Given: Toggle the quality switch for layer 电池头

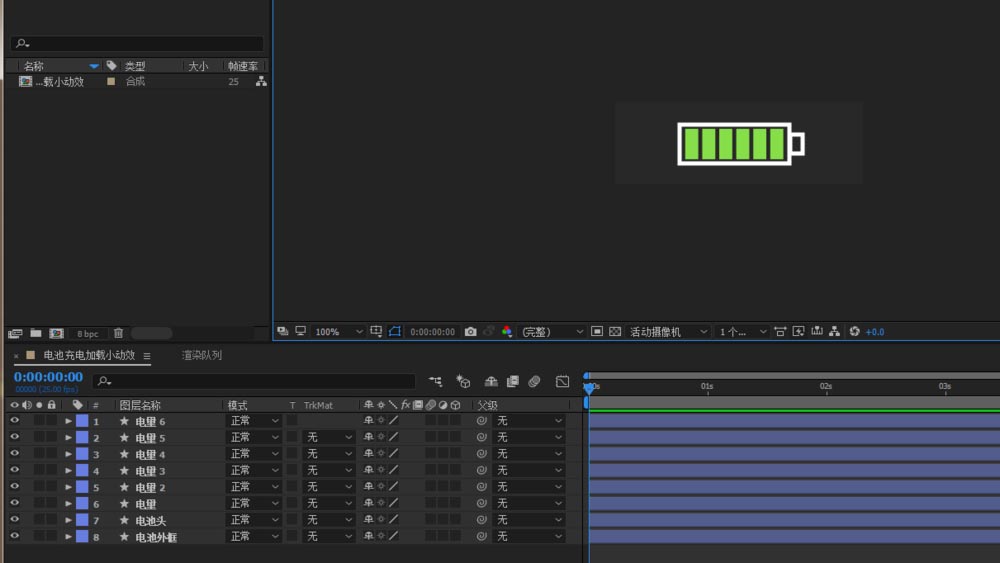Looking at the screenshot, I should [393, 520].
